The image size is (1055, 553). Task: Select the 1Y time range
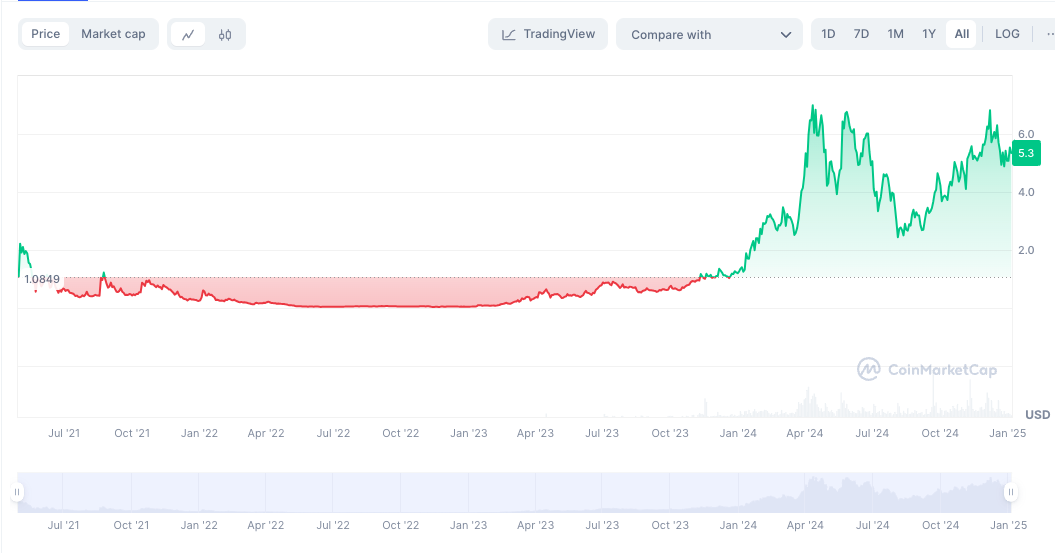click(929, 34)
